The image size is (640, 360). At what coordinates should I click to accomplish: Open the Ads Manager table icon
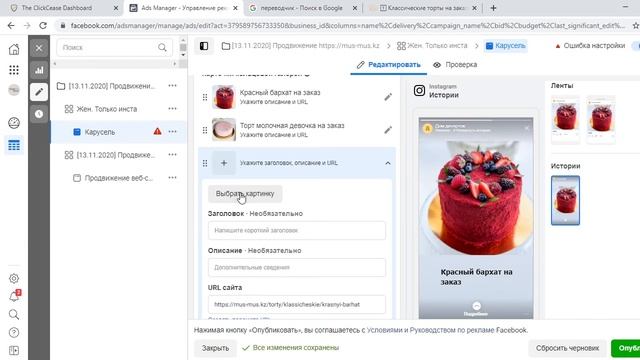pyautogui.click(x=14, y=145)
